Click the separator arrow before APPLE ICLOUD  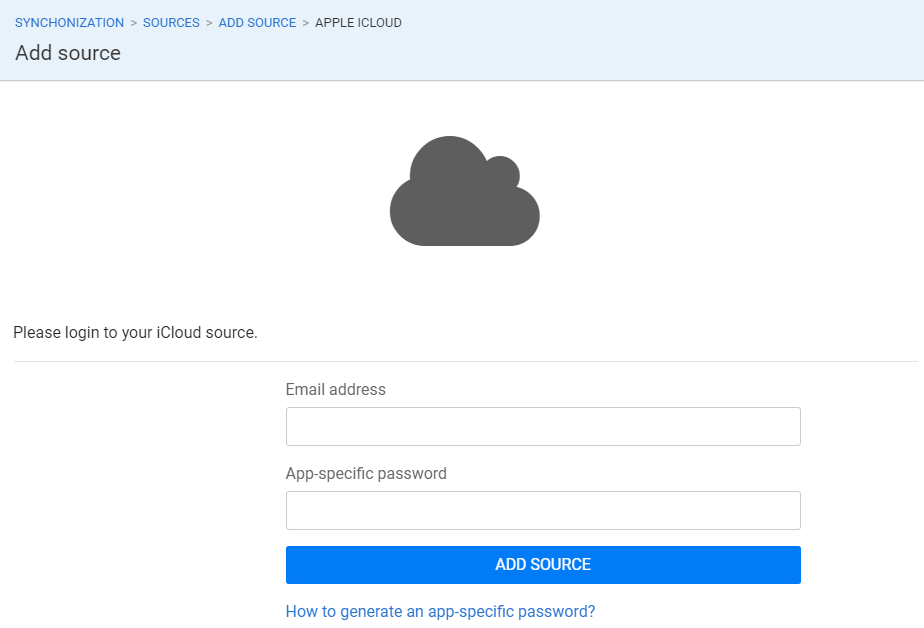tap(306, 23)
